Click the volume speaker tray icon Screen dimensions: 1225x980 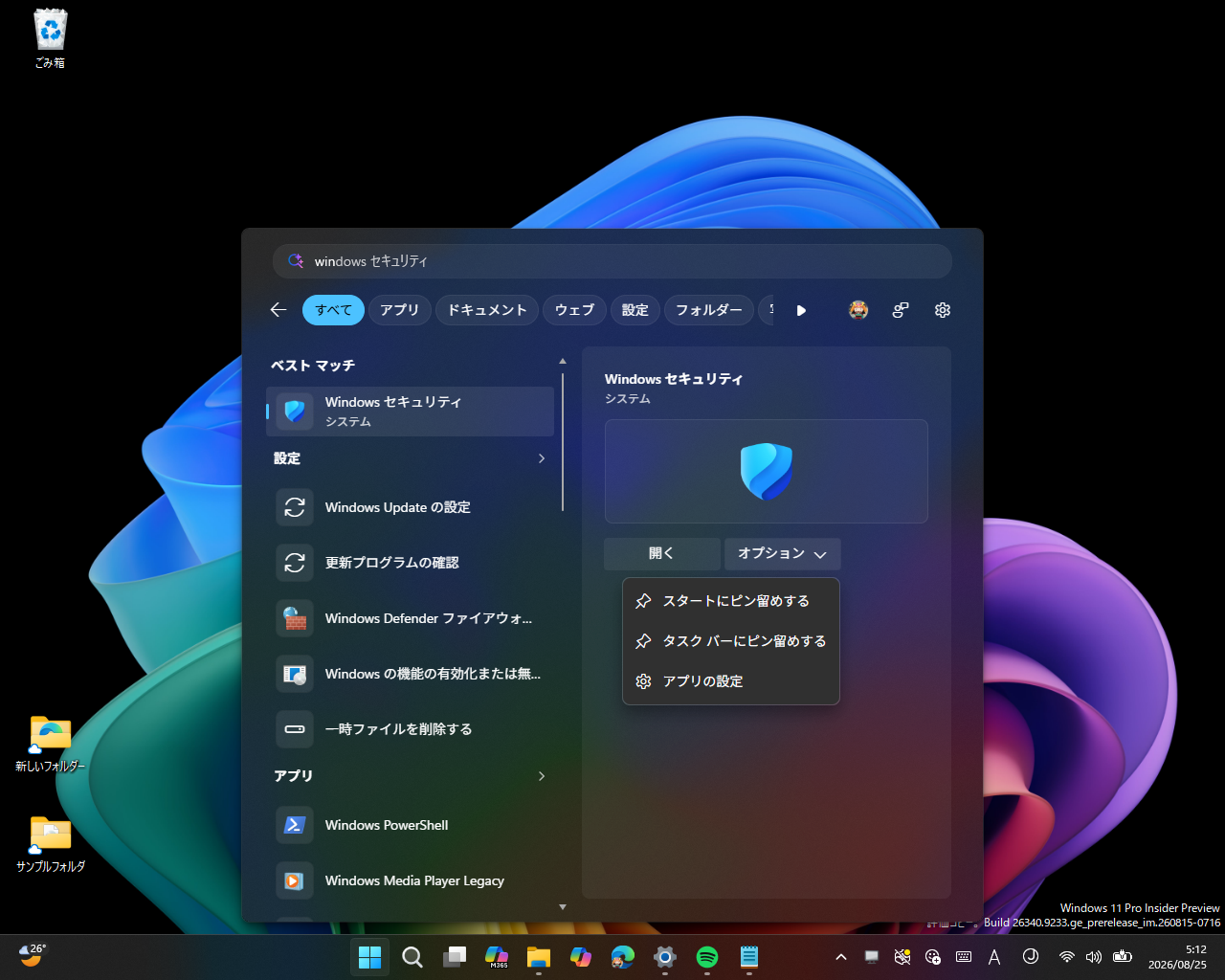click(1094, 957)
